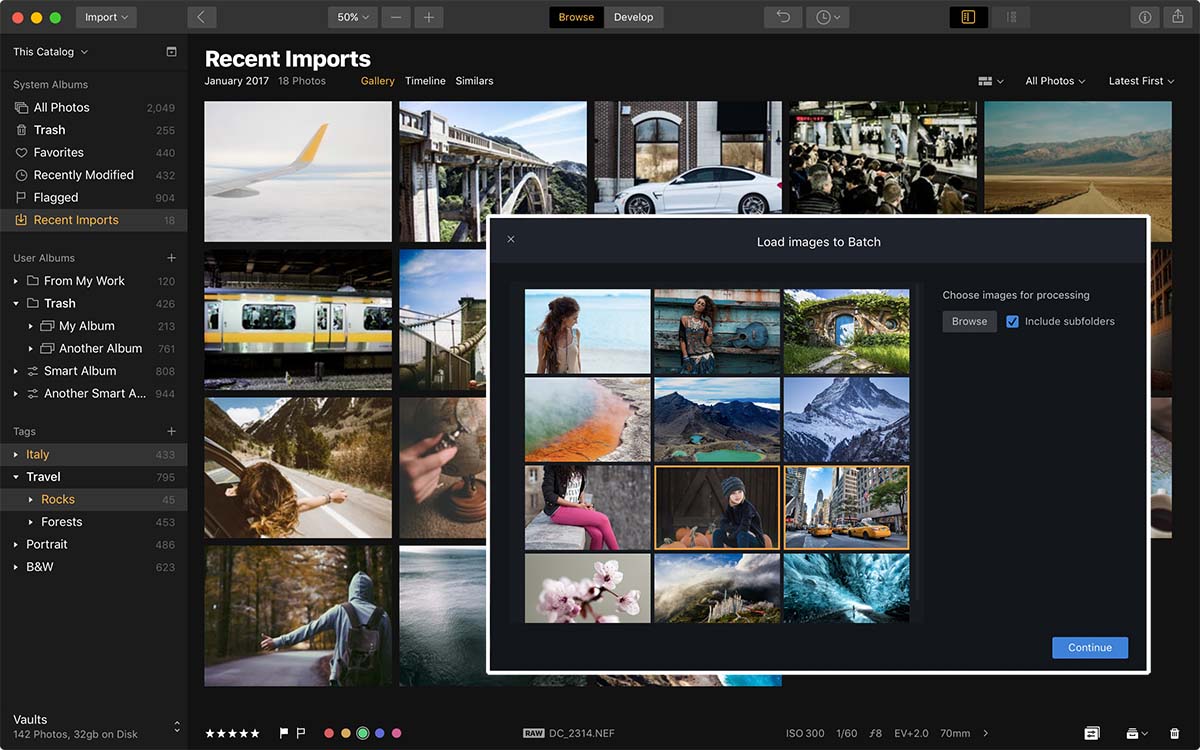Add a new user album with plus
Viewport: 1200px width, 750px height.
tap(171, 258)
